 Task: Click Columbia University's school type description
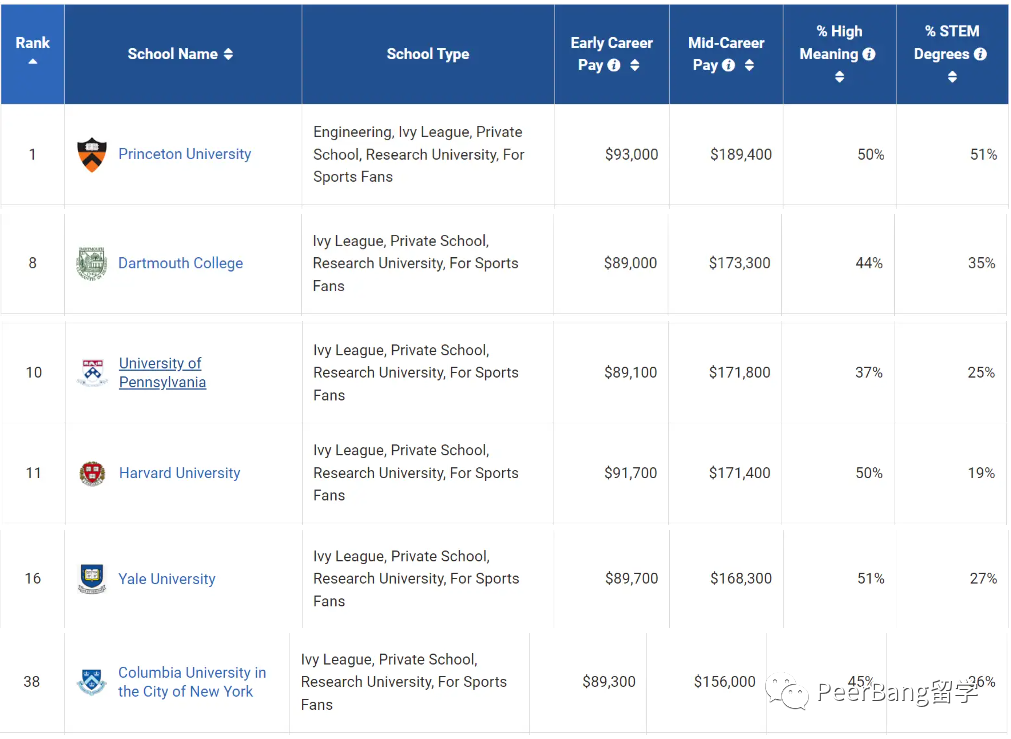(x=404, y=682)
